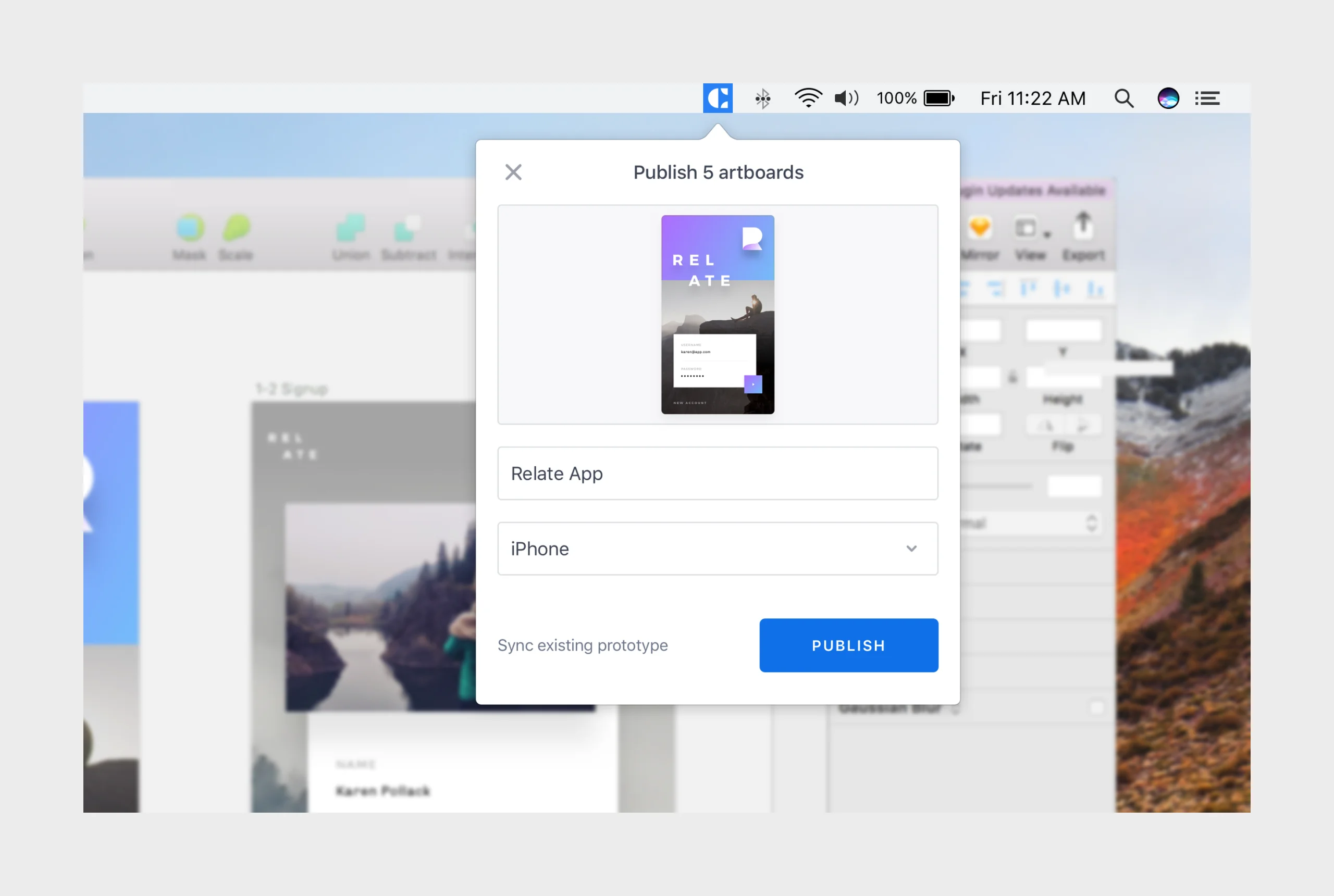Click the battery status icon
1334x896 pixels.
tap(939, 98)
